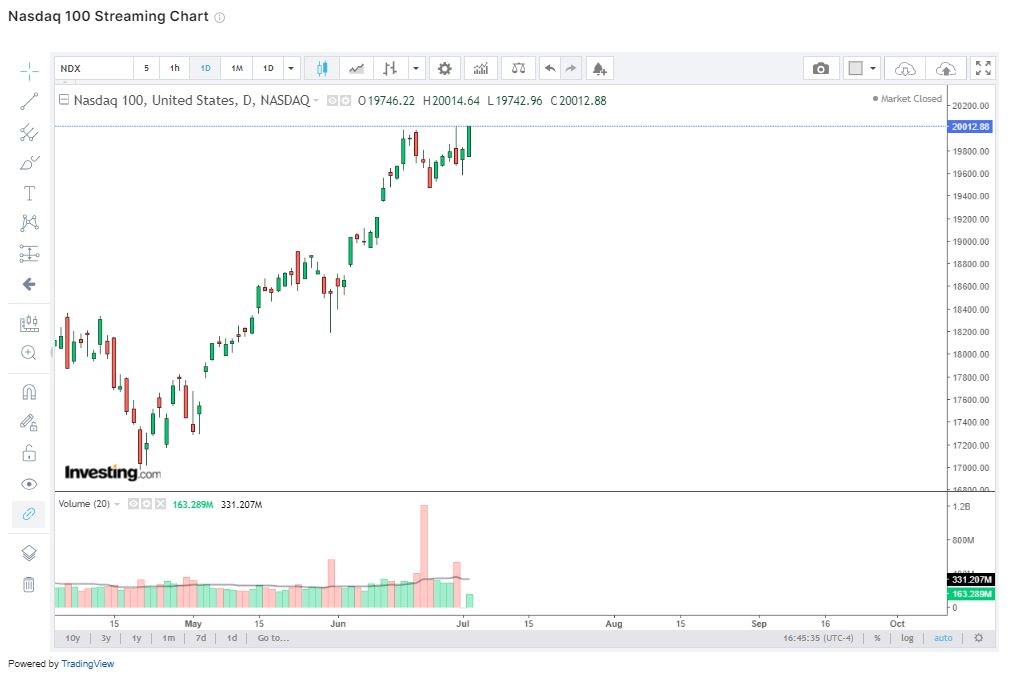Click the Go to... button

point(273,638)
